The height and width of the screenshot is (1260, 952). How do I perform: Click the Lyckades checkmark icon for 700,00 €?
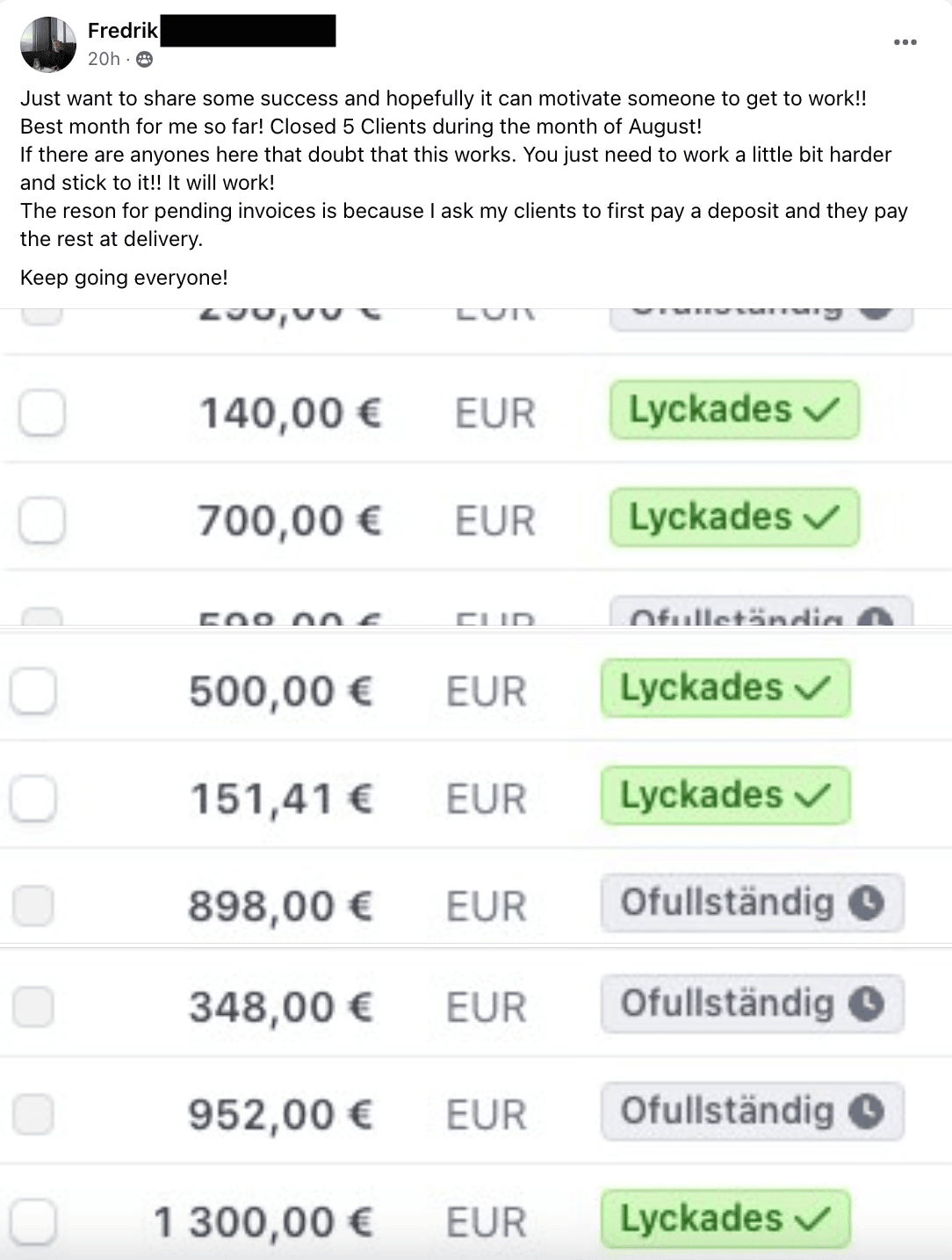pyautogui.click(x=821, y=518)
